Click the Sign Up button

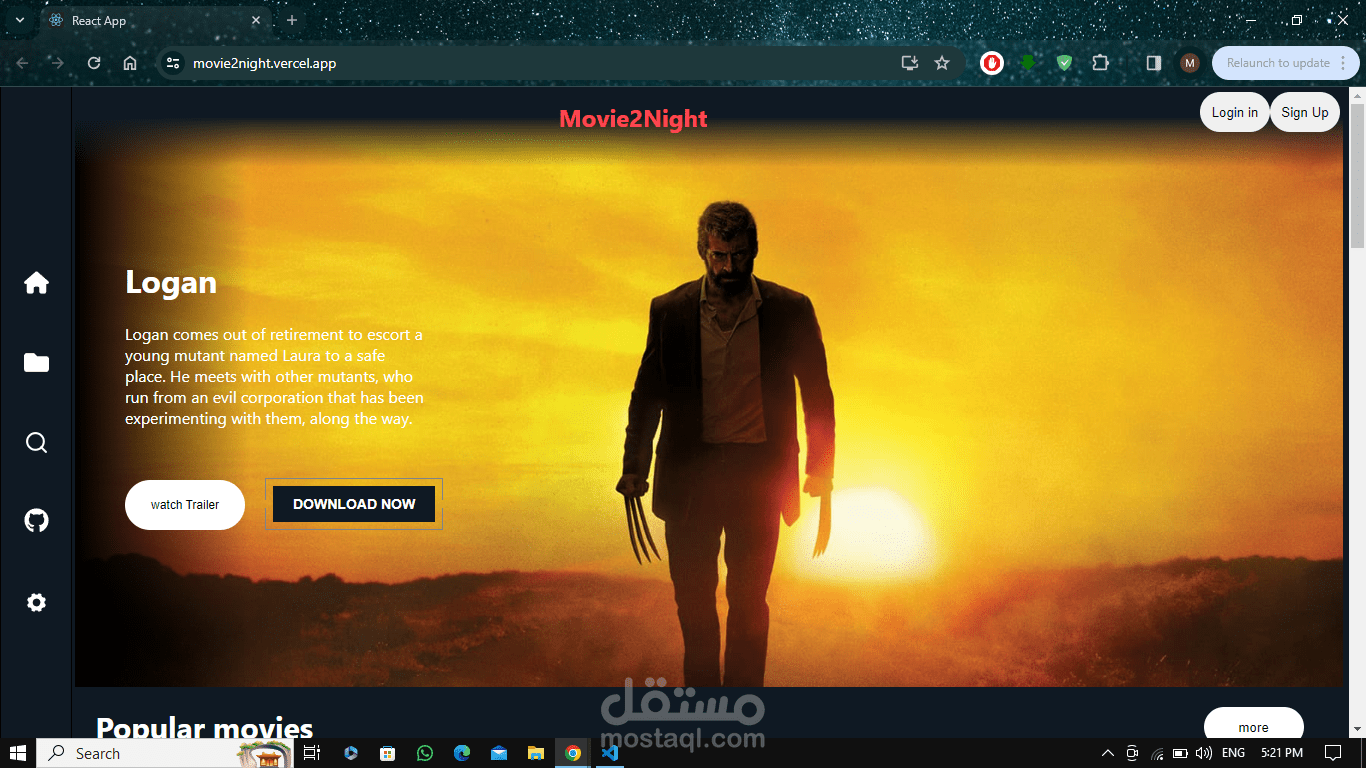1305,113
